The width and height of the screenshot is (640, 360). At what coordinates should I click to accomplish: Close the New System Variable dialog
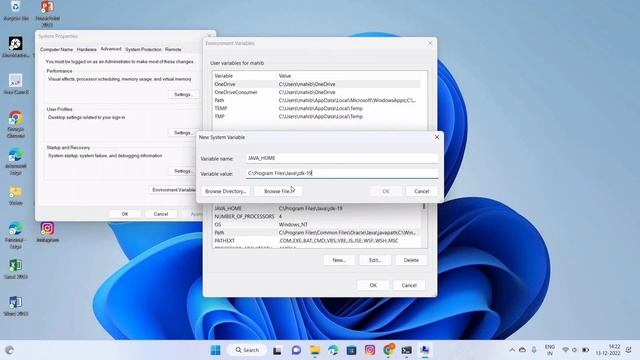(437, 137)
